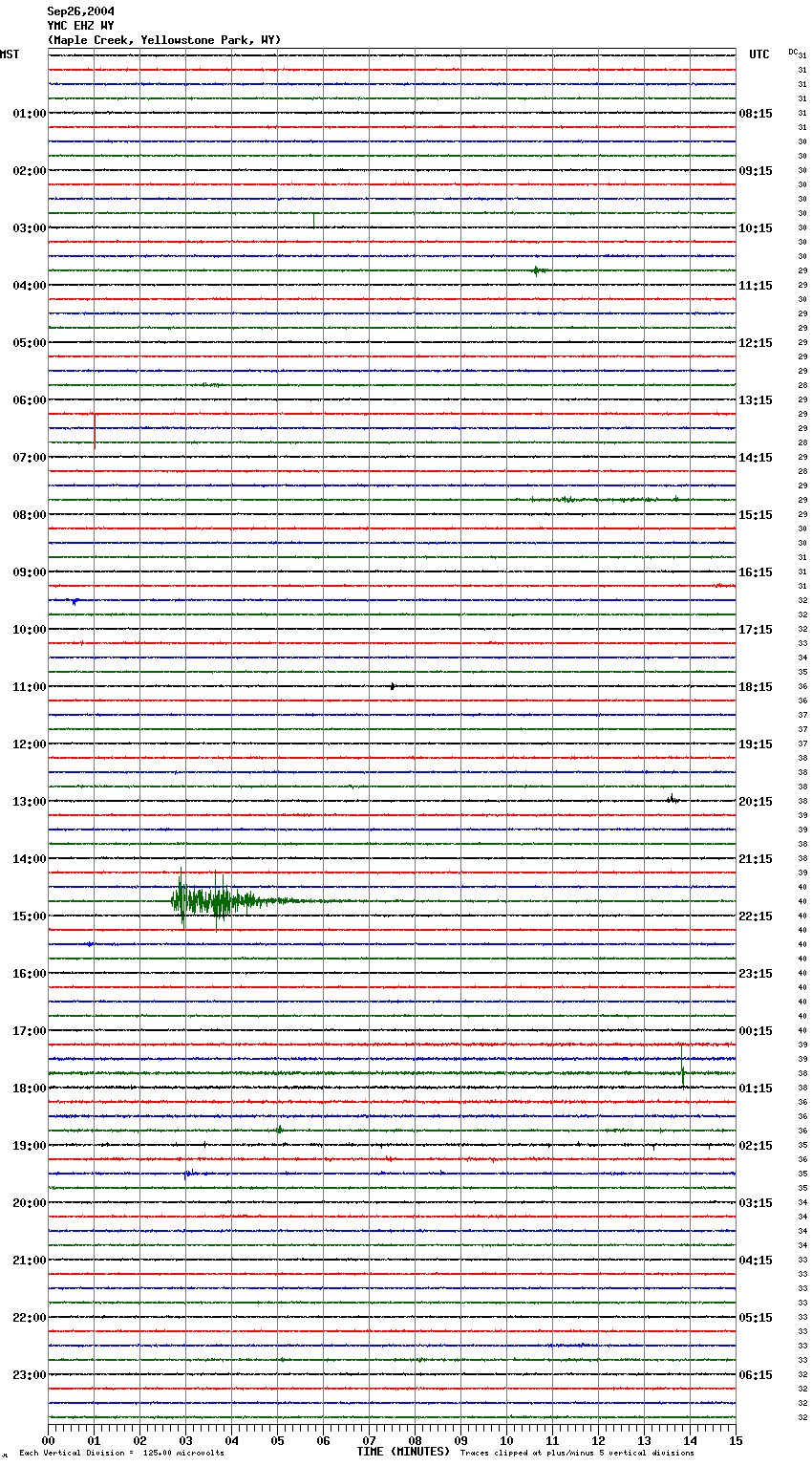Select the 14:15 UTC time label

click(x=756, y=458)
